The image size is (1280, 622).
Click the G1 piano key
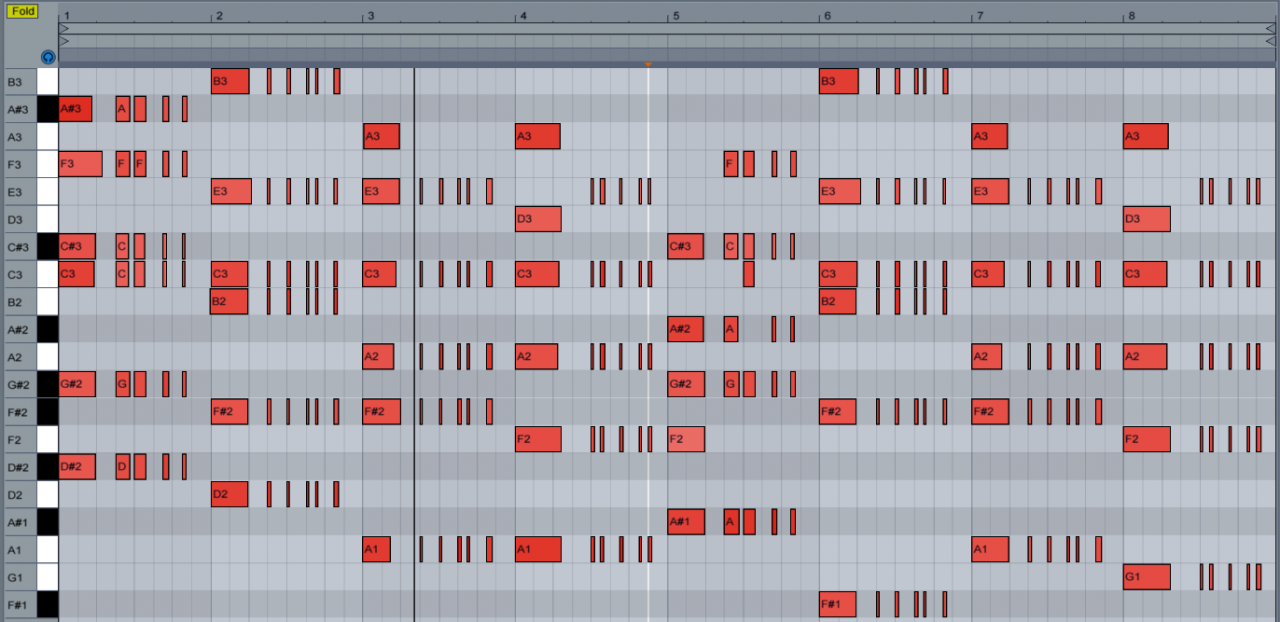pos(48,576)
